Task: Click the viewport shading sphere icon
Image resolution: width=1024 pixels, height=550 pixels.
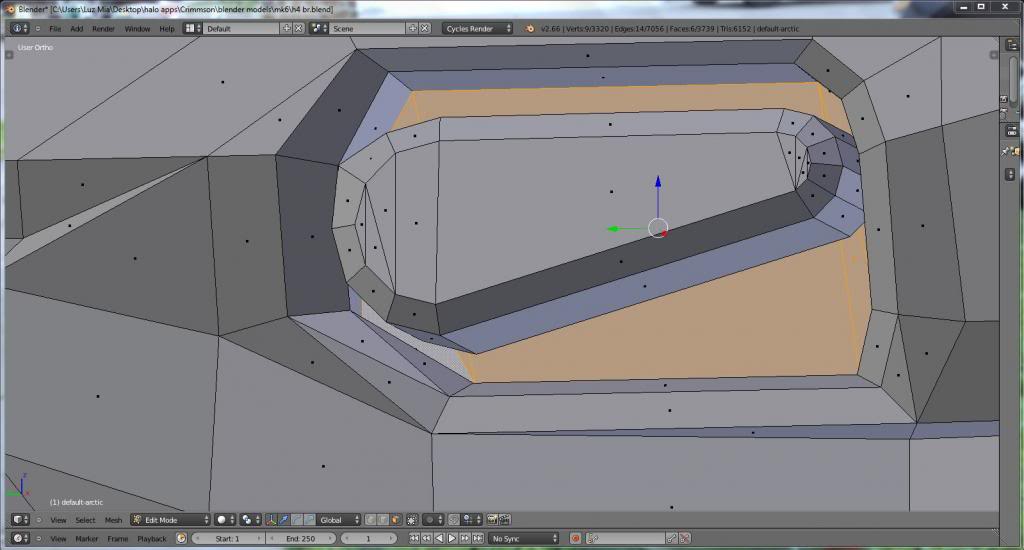Action: point(222,520)
